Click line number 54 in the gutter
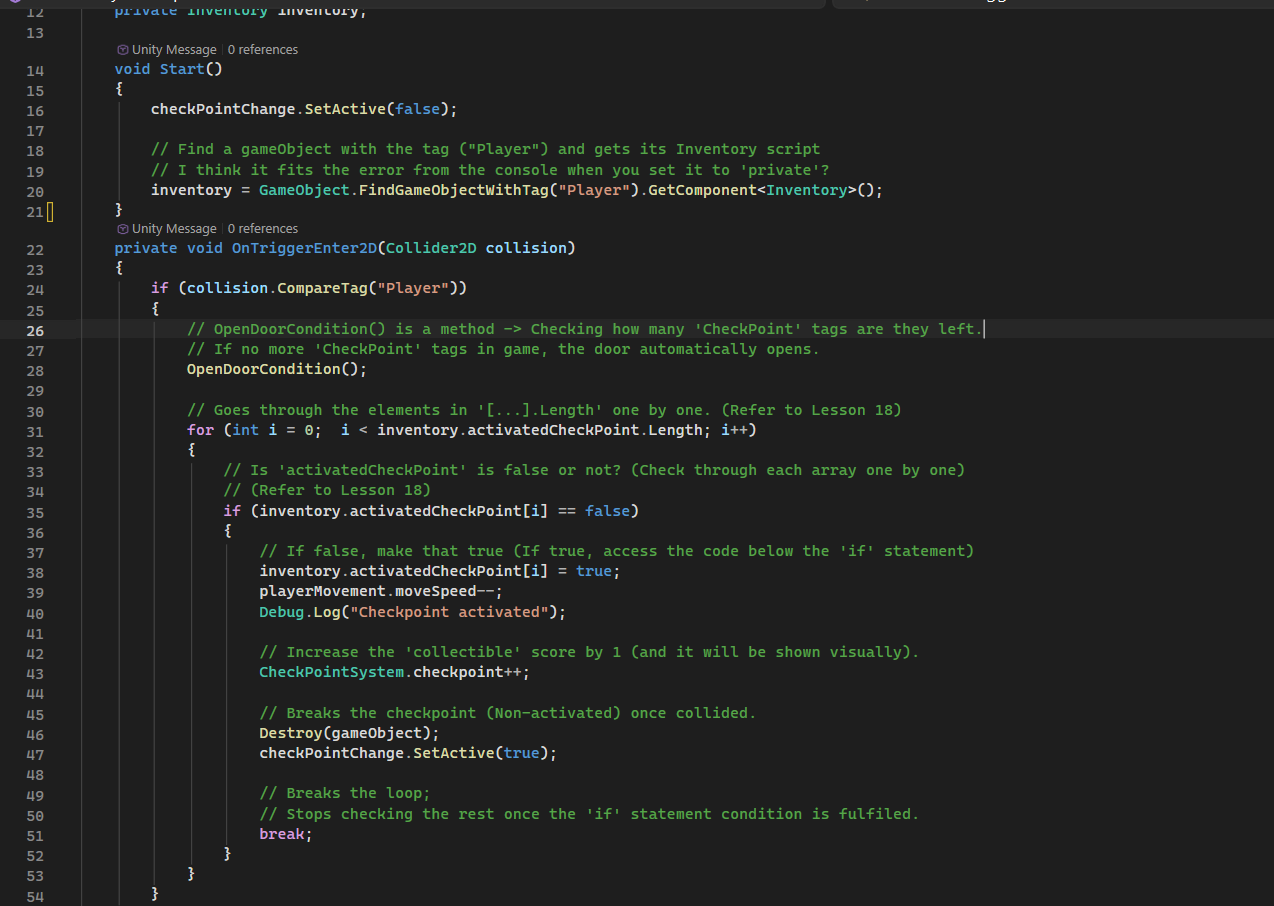Viewport: 1274px width, 906px height. point(35,896)
